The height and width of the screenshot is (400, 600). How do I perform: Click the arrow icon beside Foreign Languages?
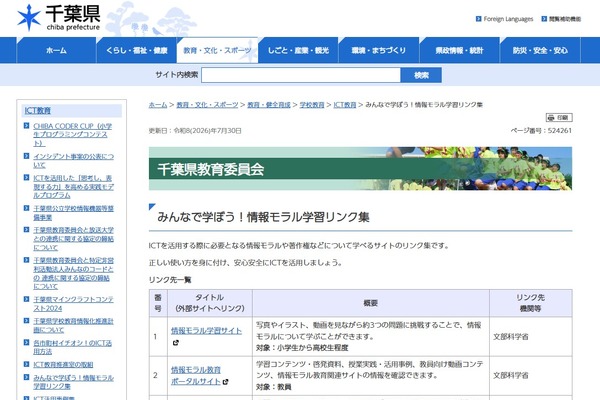(478, 19)
